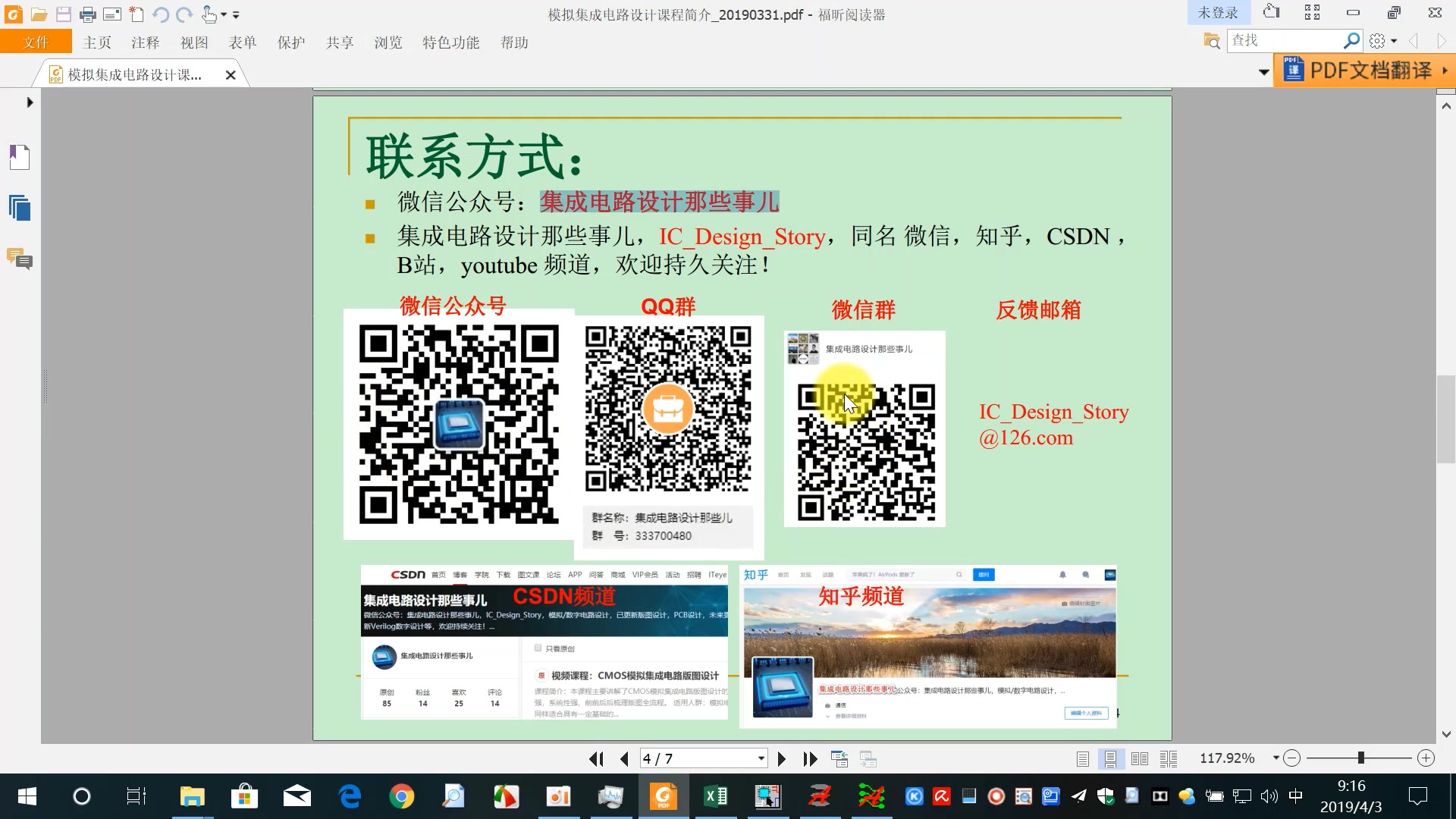
Task: Click the advanced folder search icon
Action: pos(1212,41)
